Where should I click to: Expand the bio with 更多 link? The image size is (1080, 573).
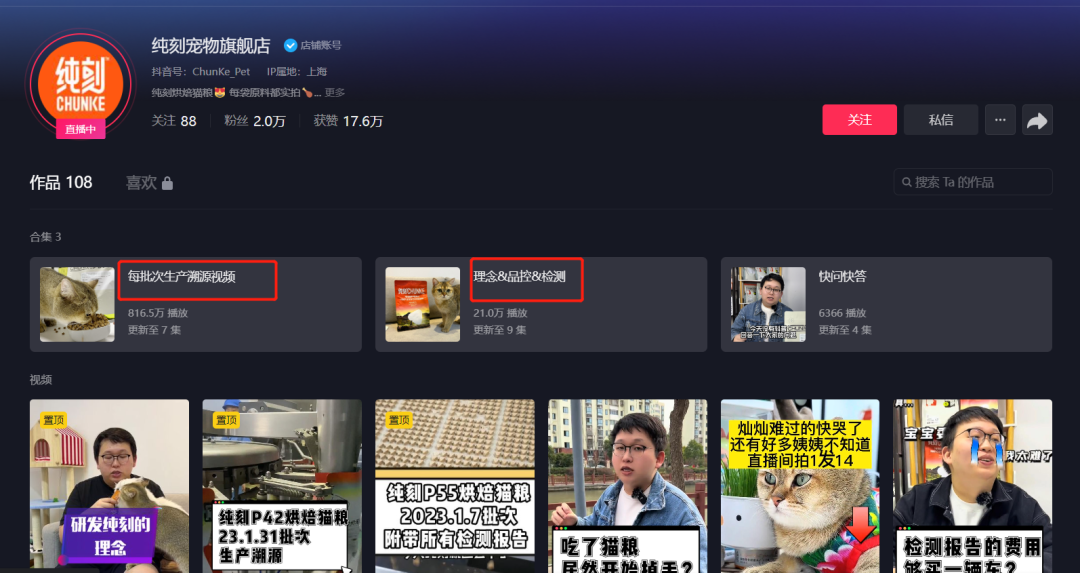335,92
